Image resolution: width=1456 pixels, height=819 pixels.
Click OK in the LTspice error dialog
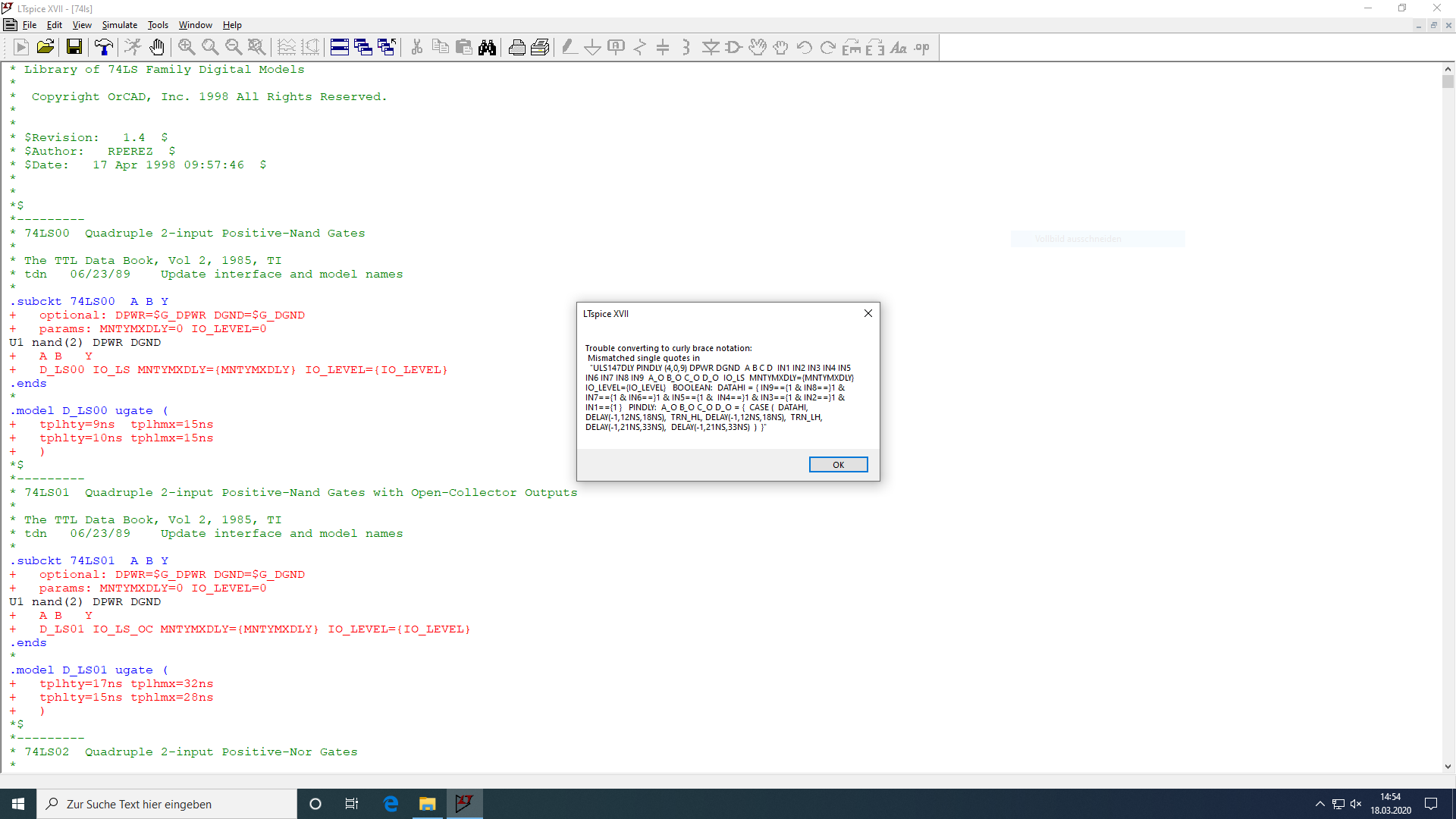tap(838, 465)
